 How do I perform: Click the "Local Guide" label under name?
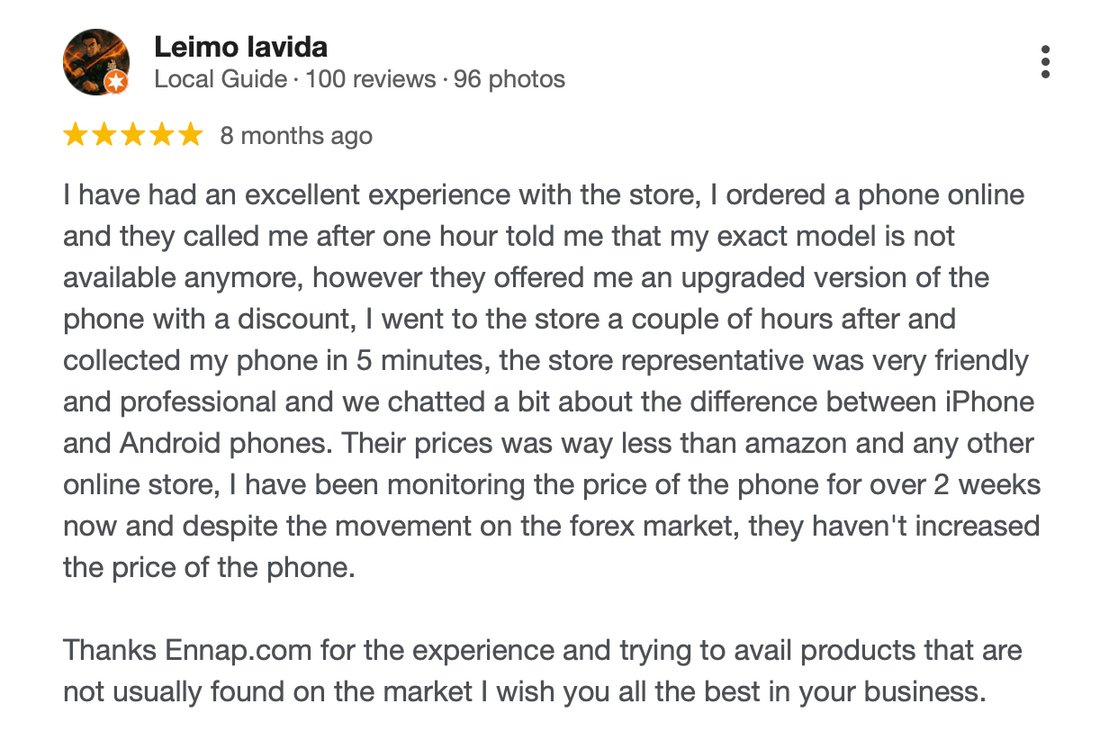point(220,79)
